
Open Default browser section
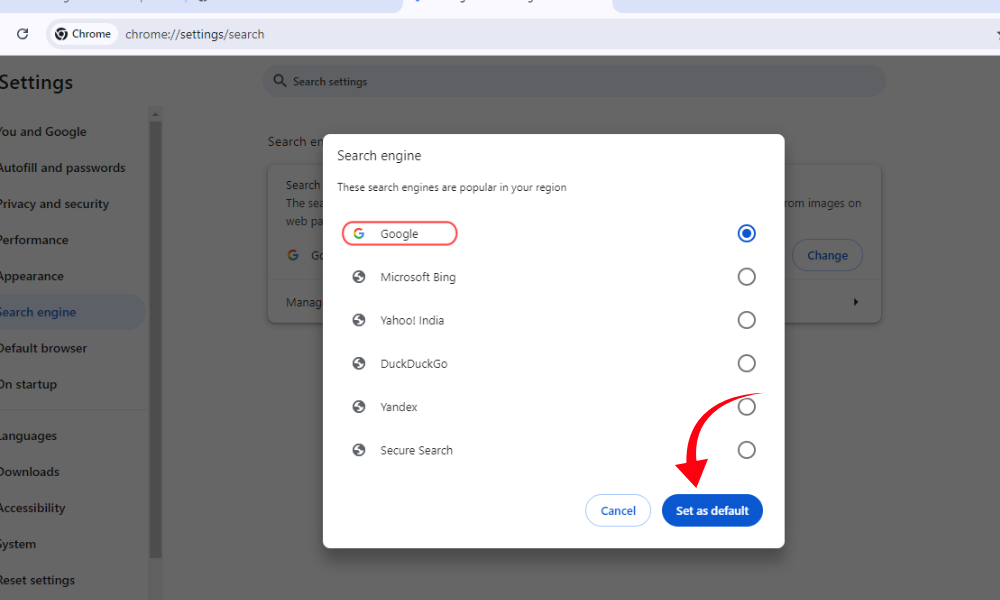click(x=43, y=348)
